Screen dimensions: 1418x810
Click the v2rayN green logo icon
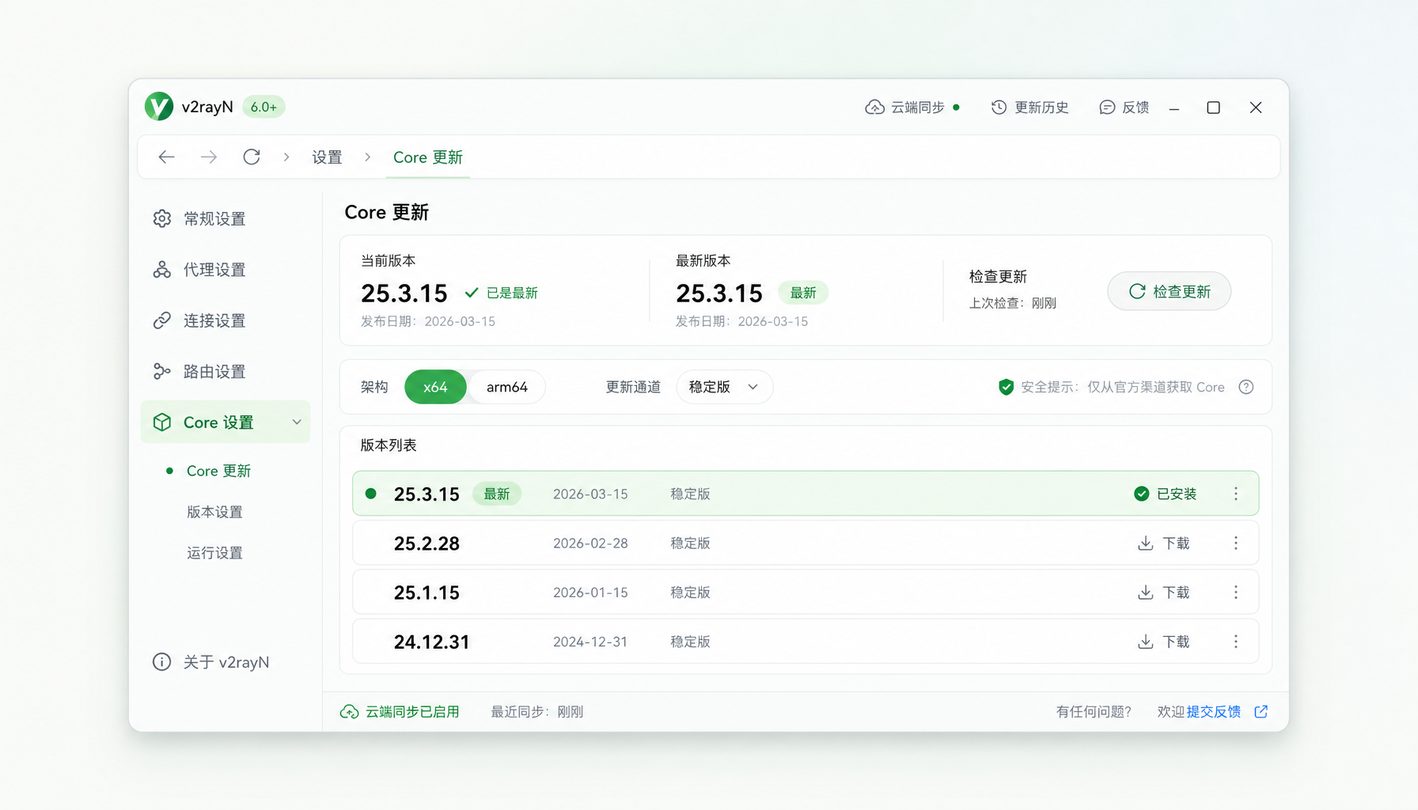point(159,107)
